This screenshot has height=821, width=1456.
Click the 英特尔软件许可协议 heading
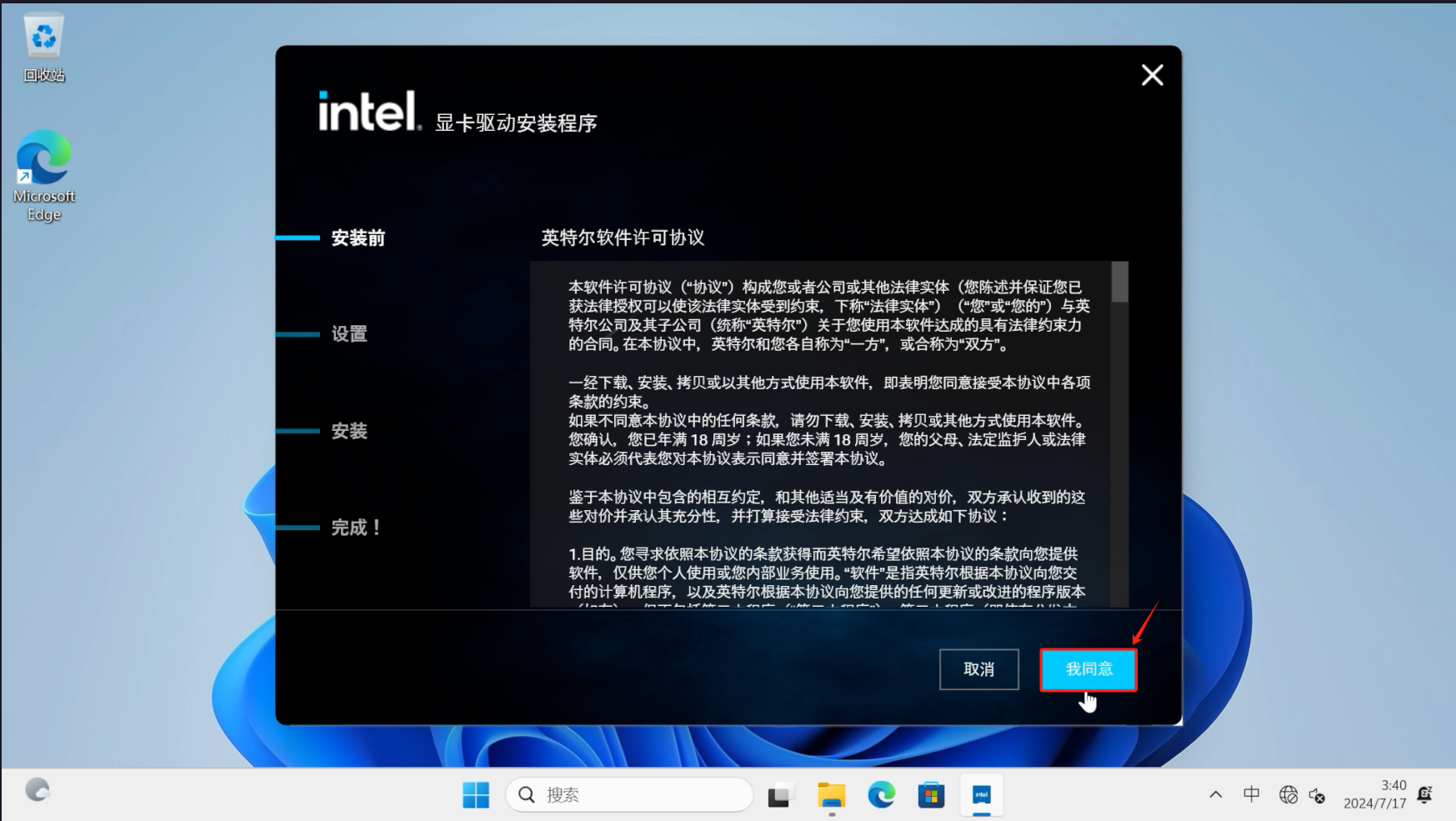(x=623, y=238)
